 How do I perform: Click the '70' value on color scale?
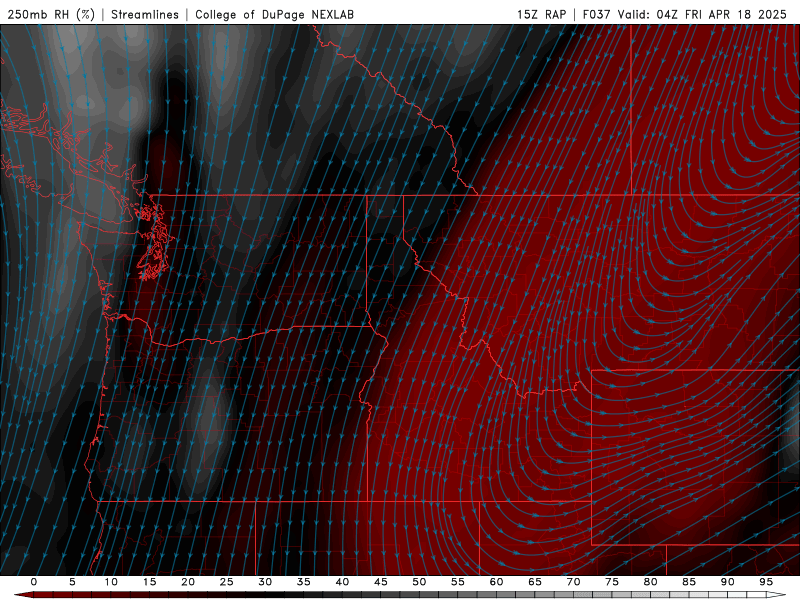coord(573,582)
